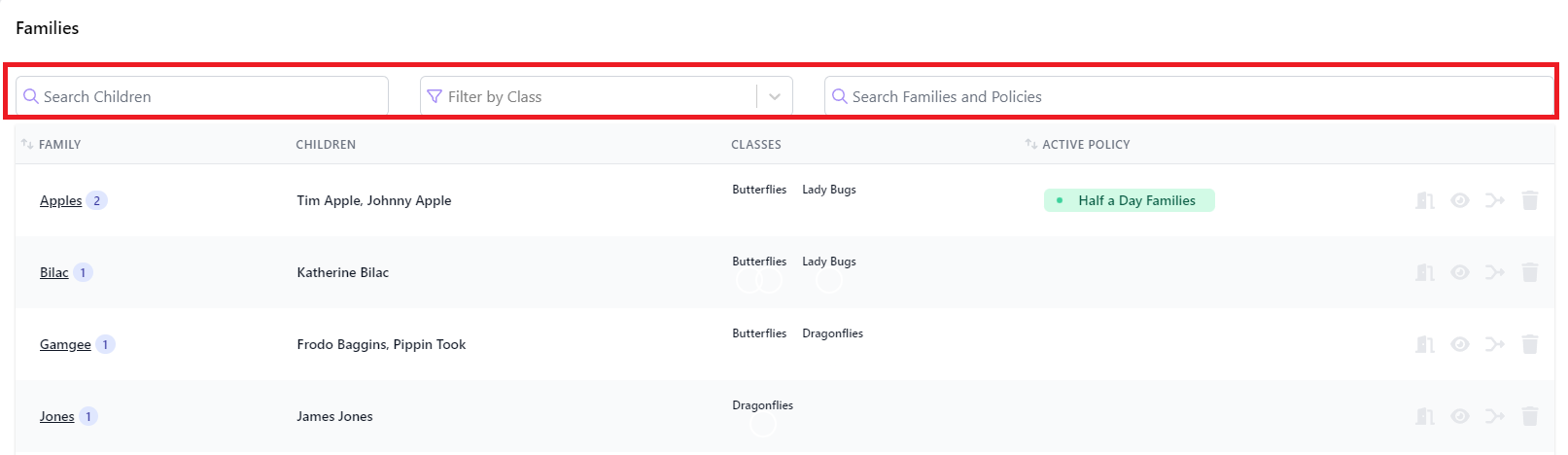This screenshot has height=455, width=1568.
Task: Click the count badge 2 next to Apples
Action: click(96, 200)
